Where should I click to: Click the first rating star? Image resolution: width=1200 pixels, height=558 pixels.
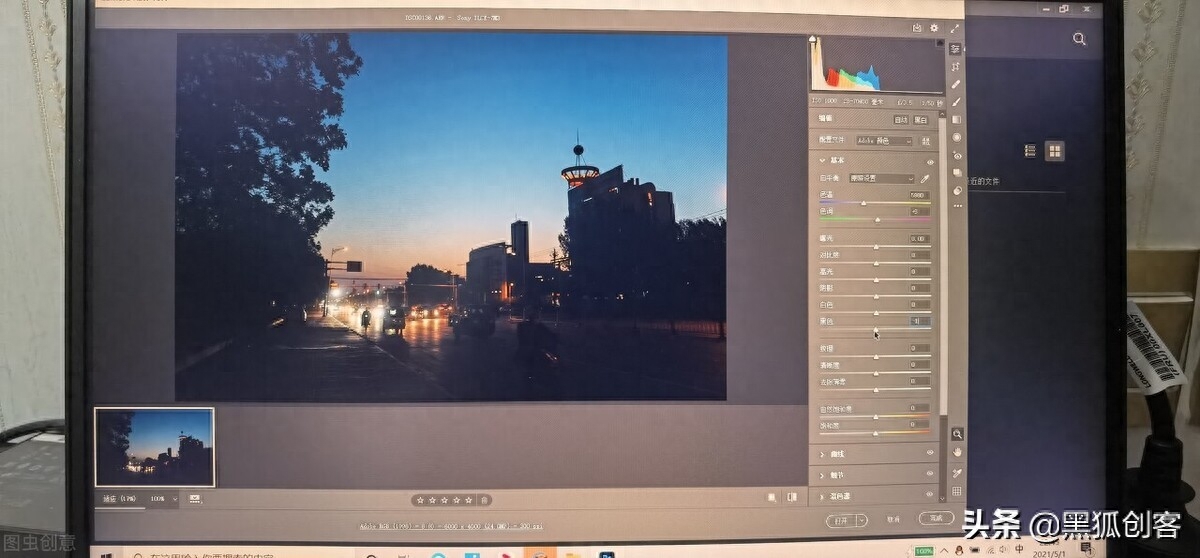pos(420,499)
